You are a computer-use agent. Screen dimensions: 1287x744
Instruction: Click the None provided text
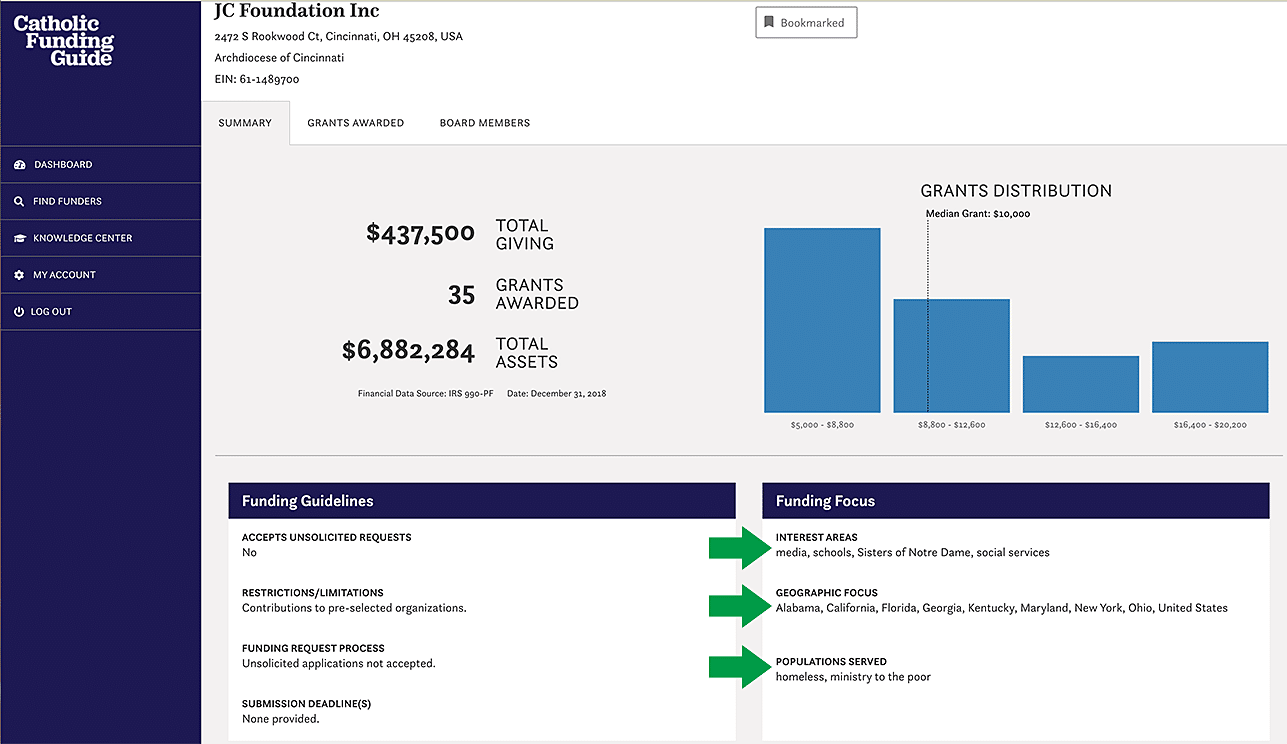pos(281,719)
